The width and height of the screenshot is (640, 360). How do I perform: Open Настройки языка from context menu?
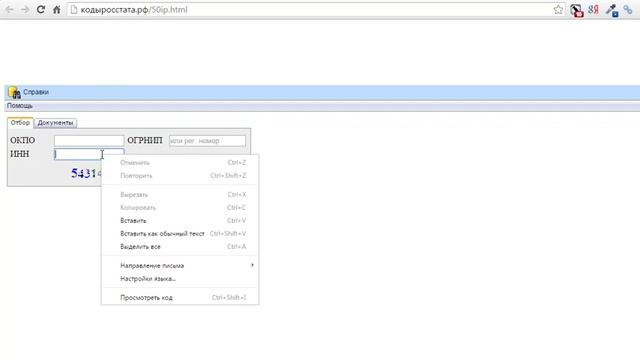[x=180, y=278]
